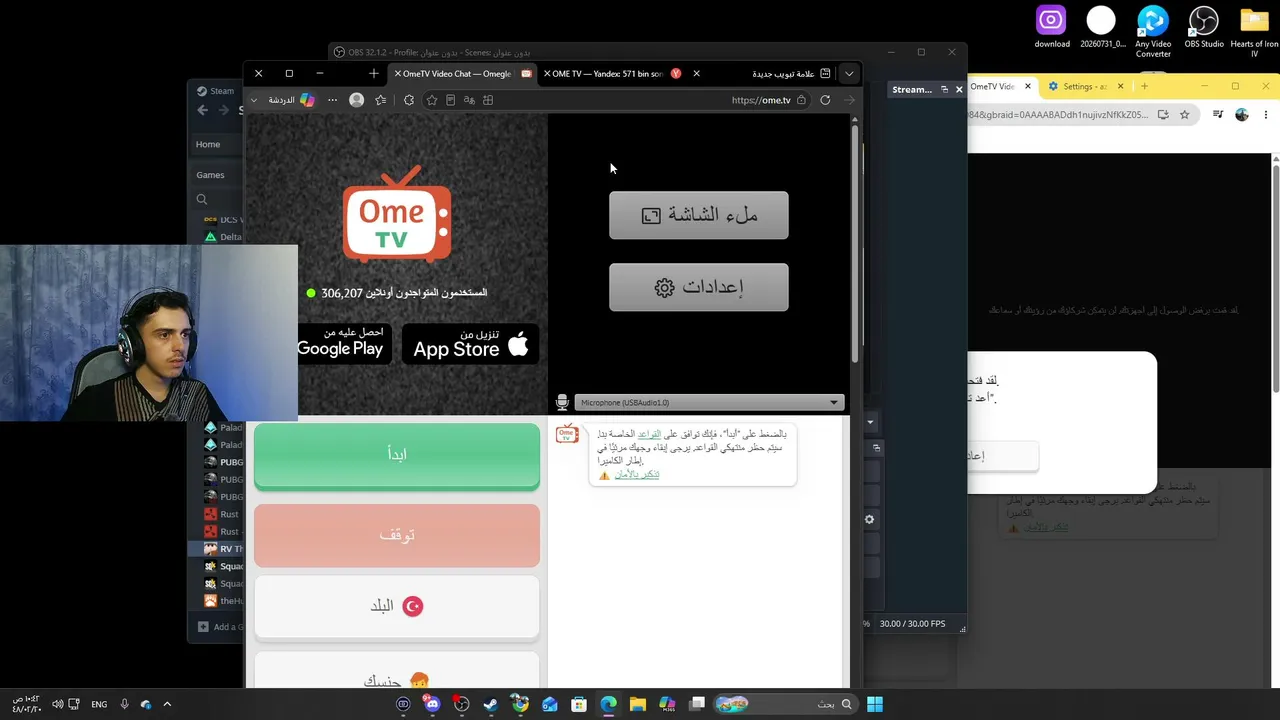
Task: Open the Steam menu in Steam window
Action: click(216, 91)
